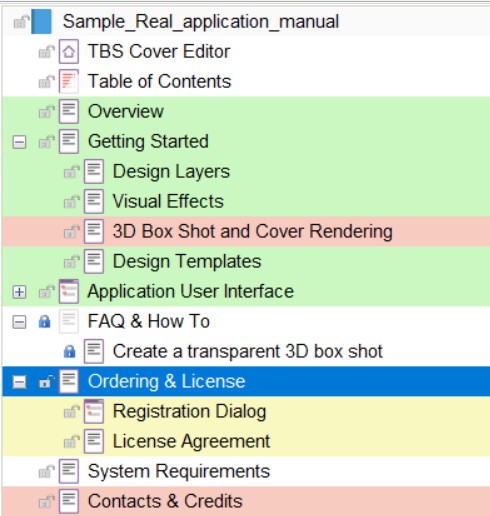This screenshot has width=490, height=516.
Task: Open the System Requirements topic
Action: pos(179,471)
